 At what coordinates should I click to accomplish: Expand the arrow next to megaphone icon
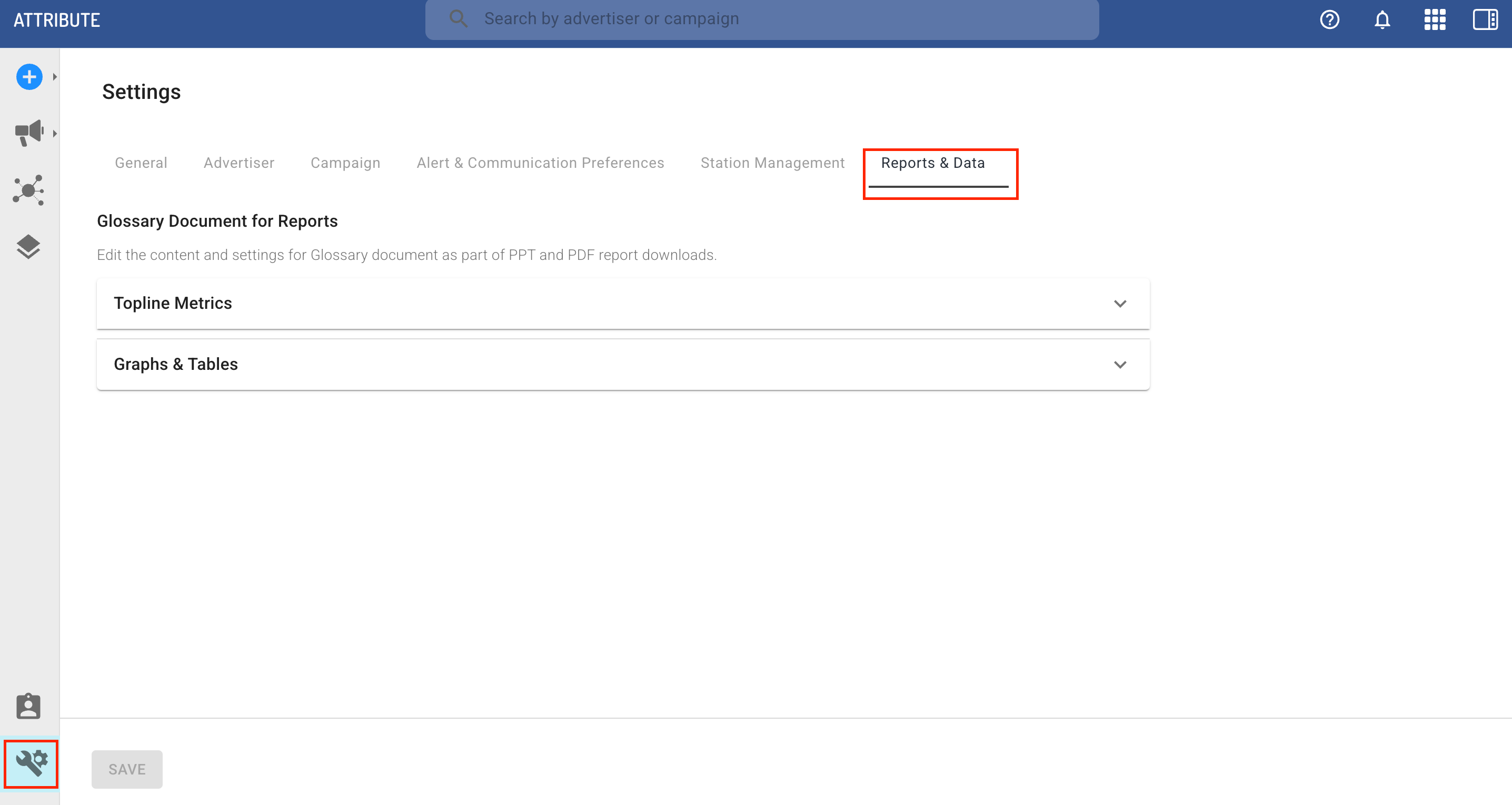(55, 134)
